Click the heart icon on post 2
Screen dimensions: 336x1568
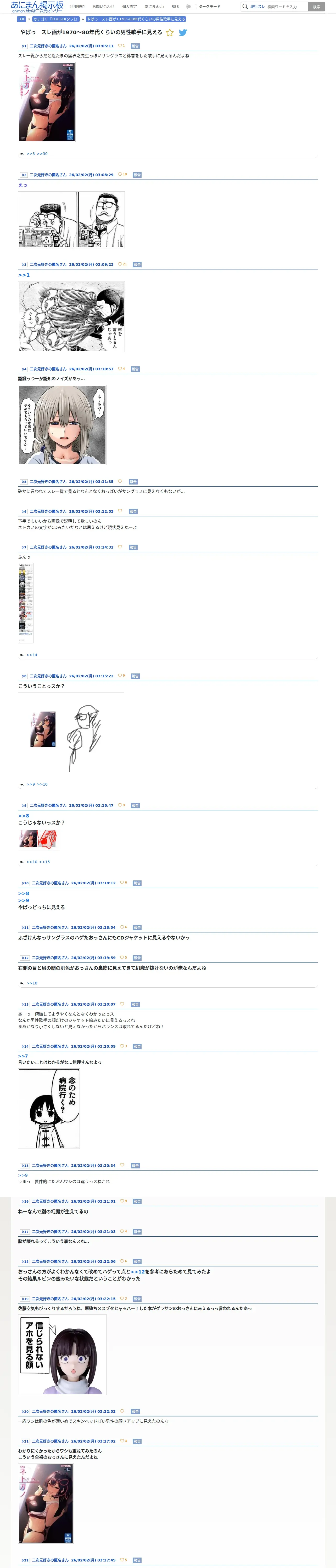120,175
